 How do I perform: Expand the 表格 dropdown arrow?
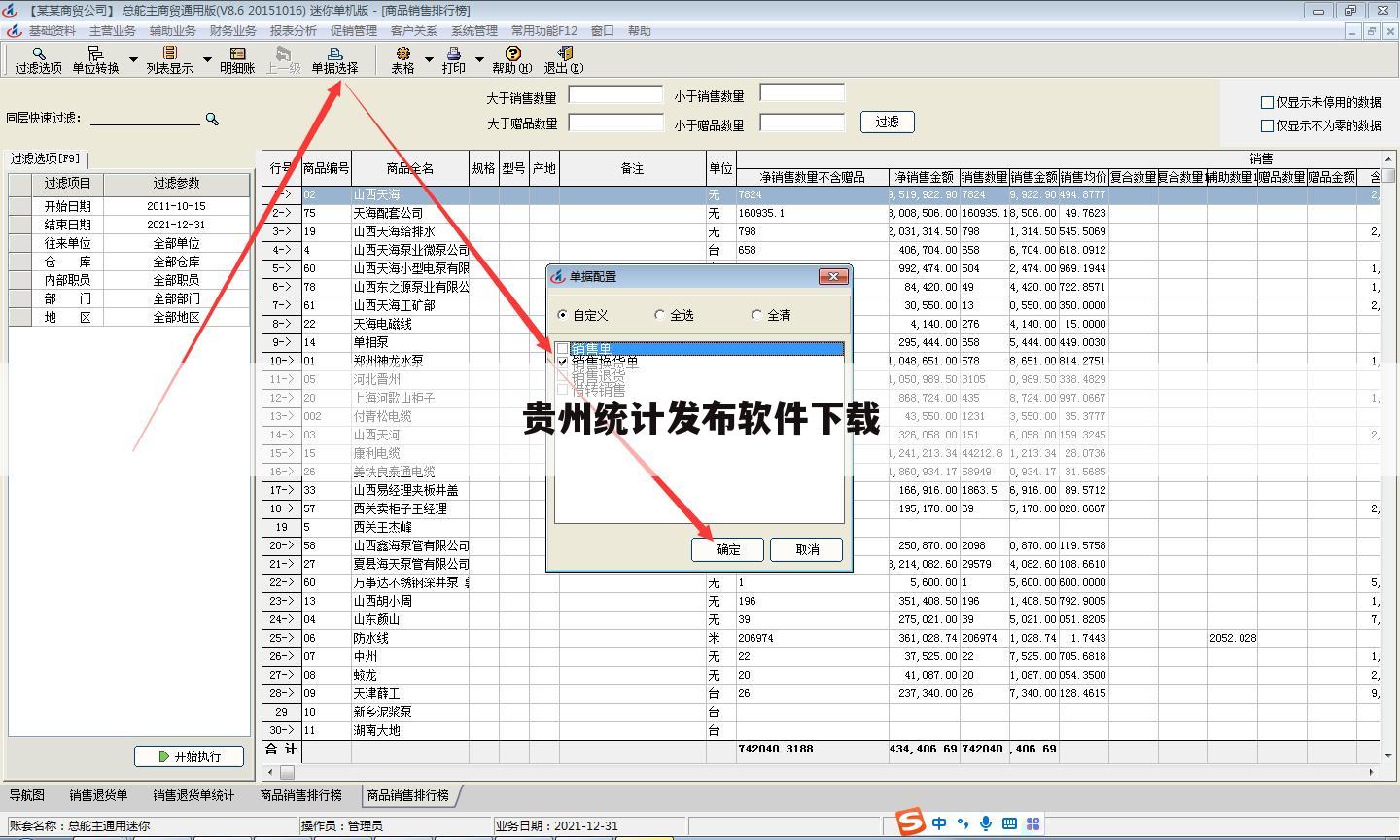(429, 60)
